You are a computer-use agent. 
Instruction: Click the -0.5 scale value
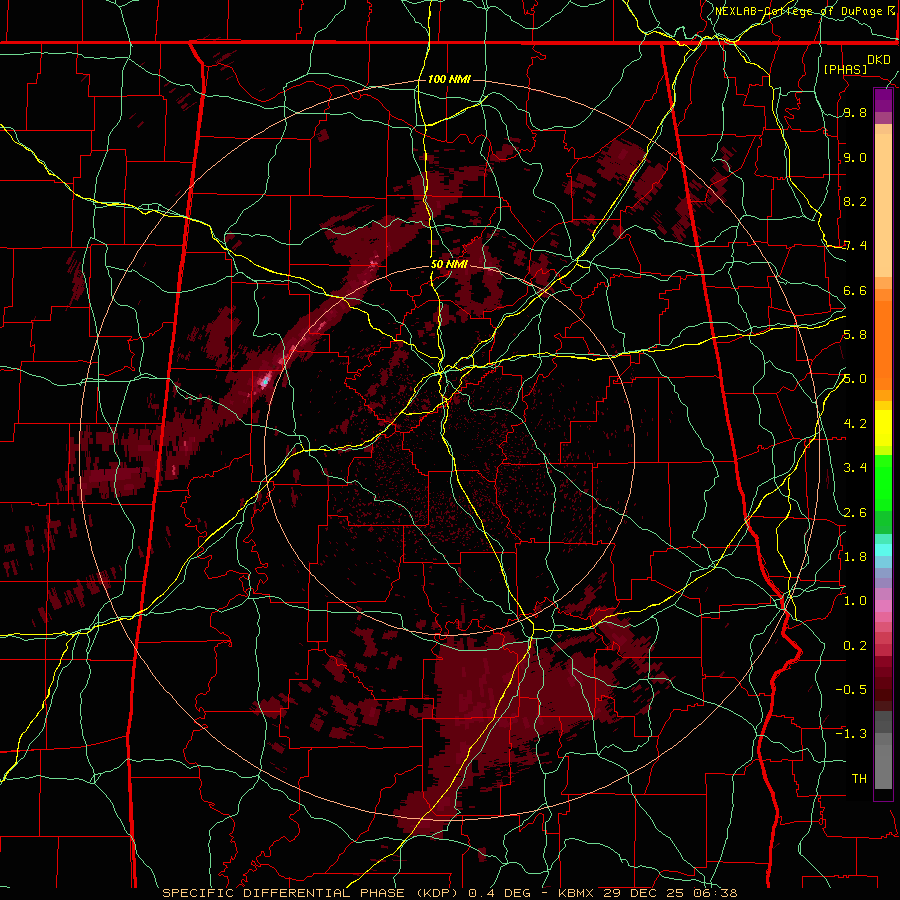coord(851,689)
